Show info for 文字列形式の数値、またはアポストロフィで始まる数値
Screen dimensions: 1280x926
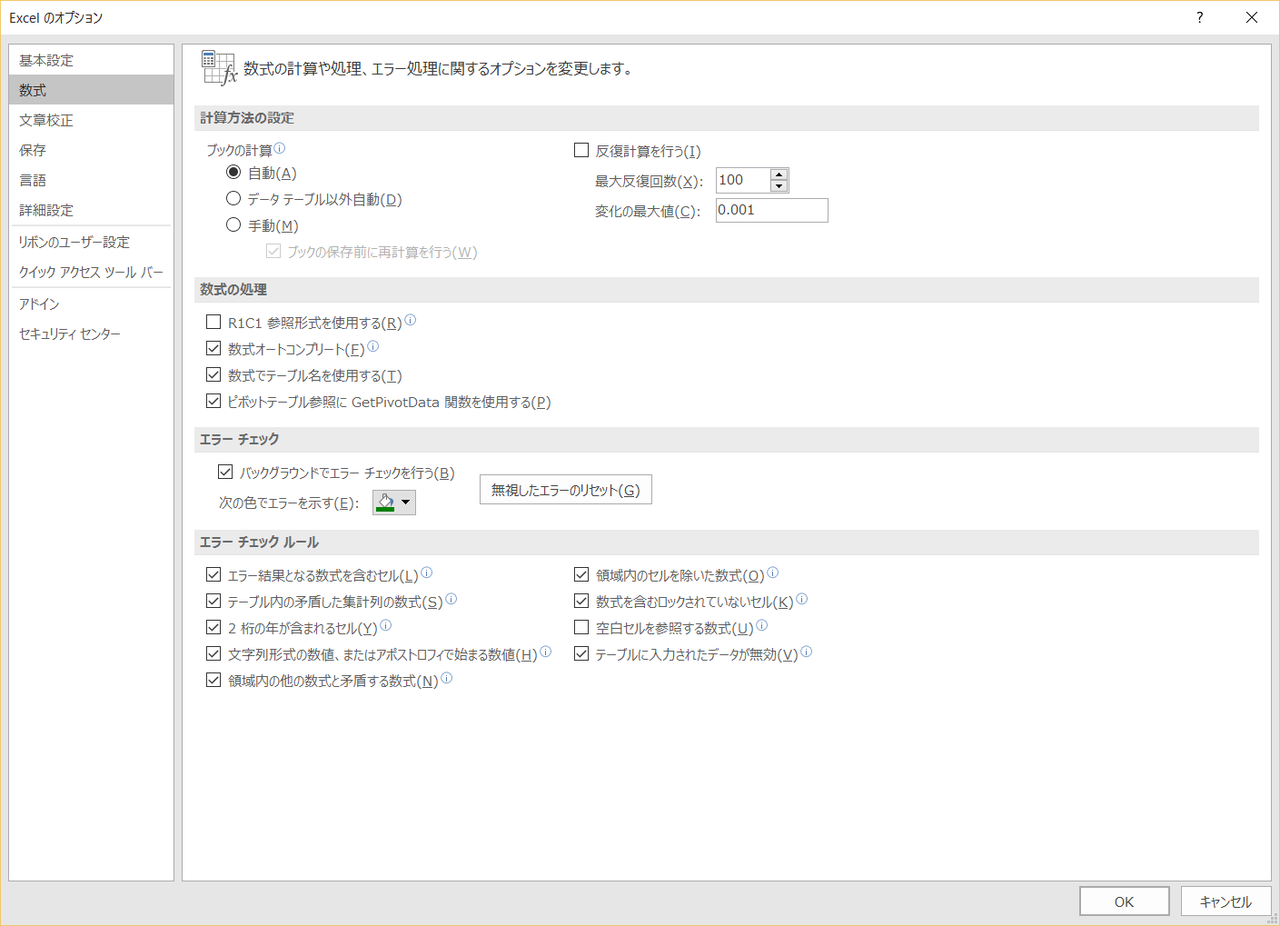click(x=546, y=652)
